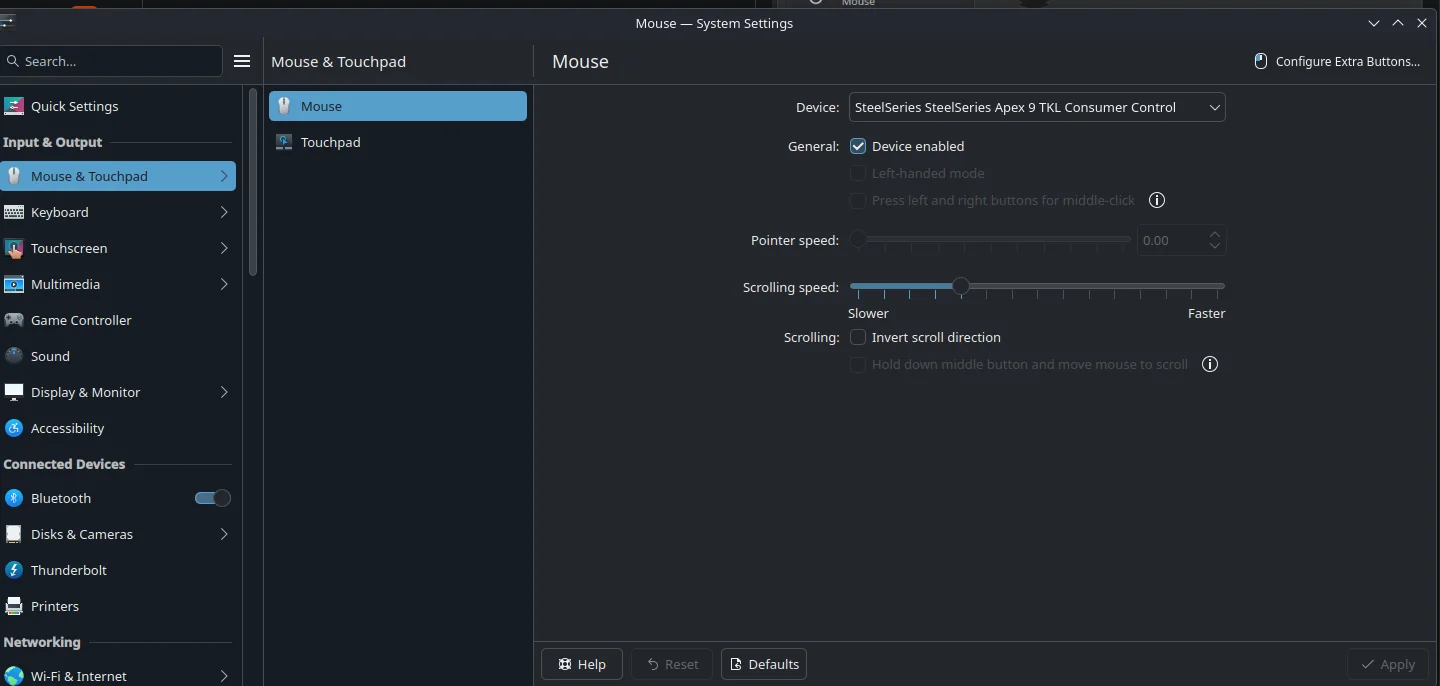Click the Bluetooth icon in sidebar

tap(14, 498)
